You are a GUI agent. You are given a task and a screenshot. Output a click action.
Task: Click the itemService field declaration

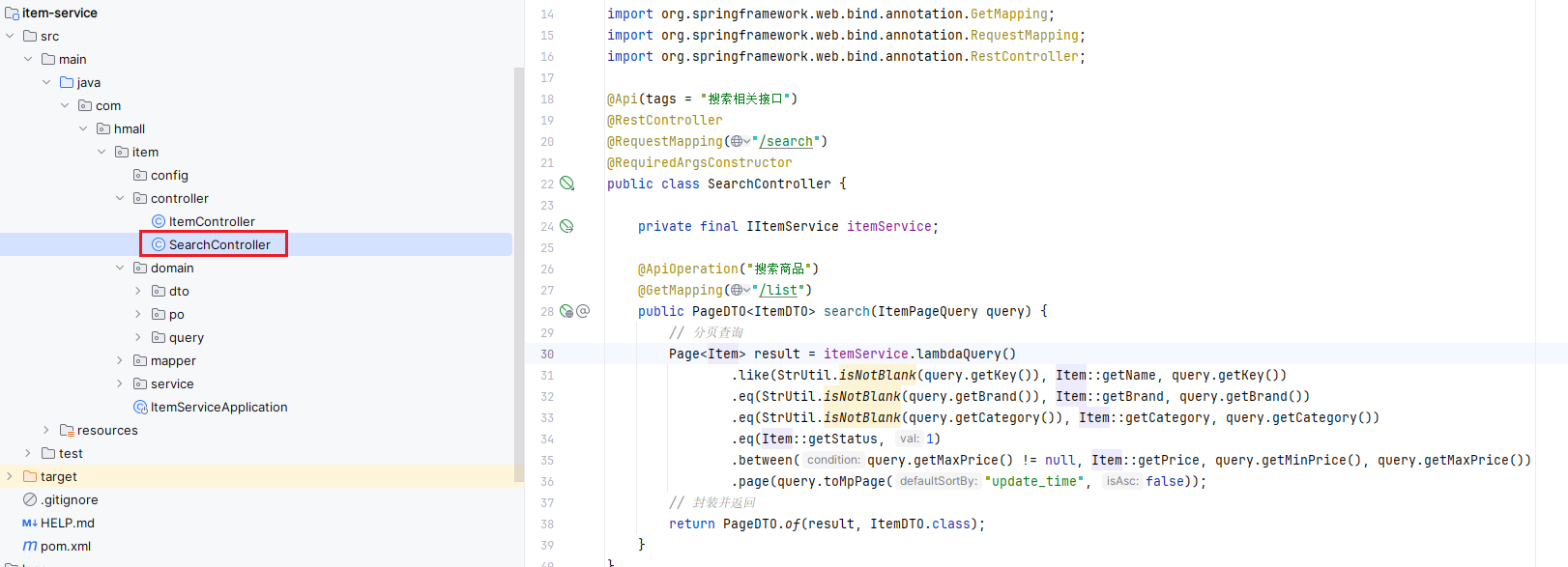click(788, 226)
